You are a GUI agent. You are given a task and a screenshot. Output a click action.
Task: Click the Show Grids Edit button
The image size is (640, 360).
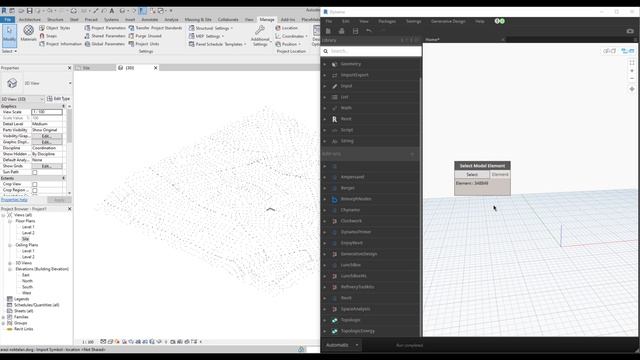pyautogui.click(x=47, y=166)
